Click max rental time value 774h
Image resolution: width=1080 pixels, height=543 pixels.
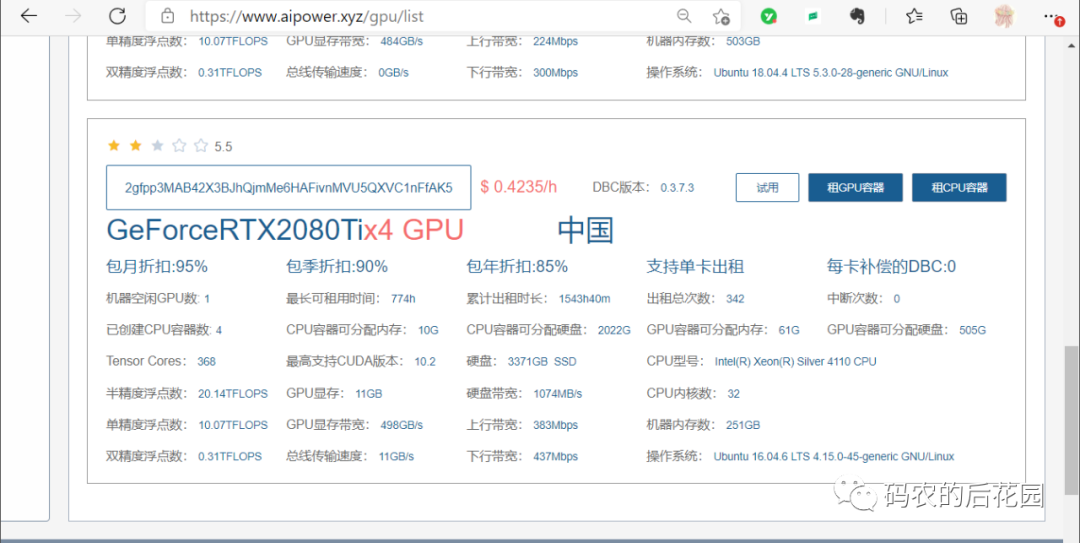(403, 299)
